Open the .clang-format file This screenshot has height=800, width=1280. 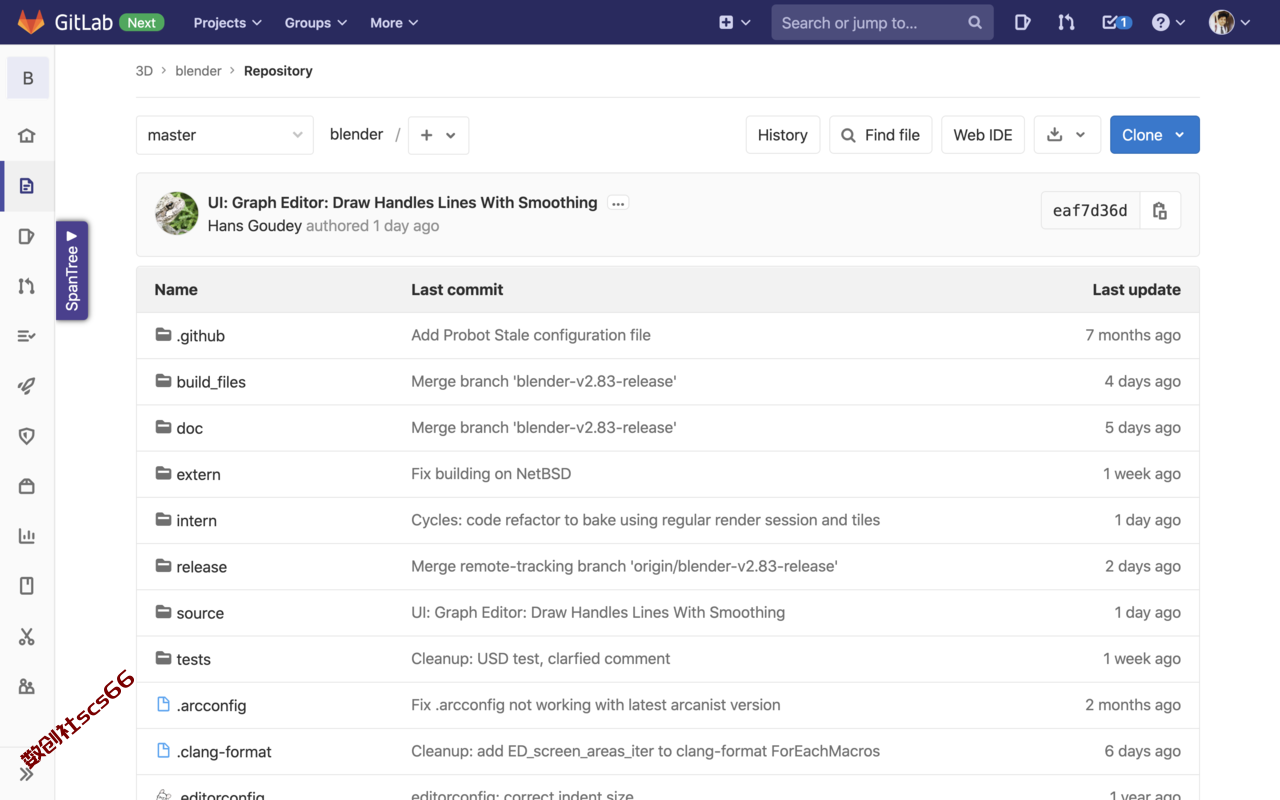pyautogui.click(x=224, y=752)
